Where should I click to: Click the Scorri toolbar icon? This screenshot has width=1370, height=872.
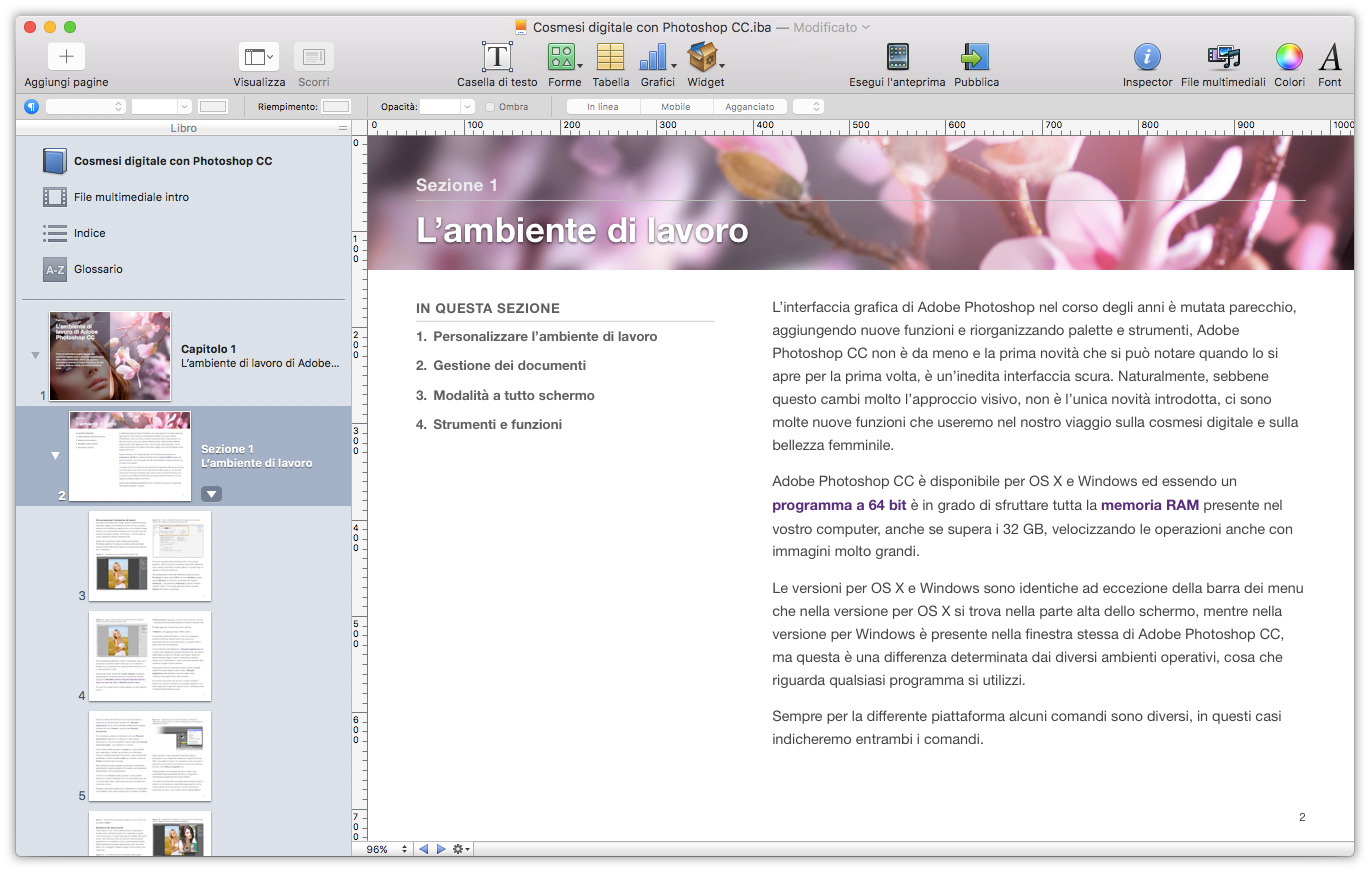click(x=314, y=57)
